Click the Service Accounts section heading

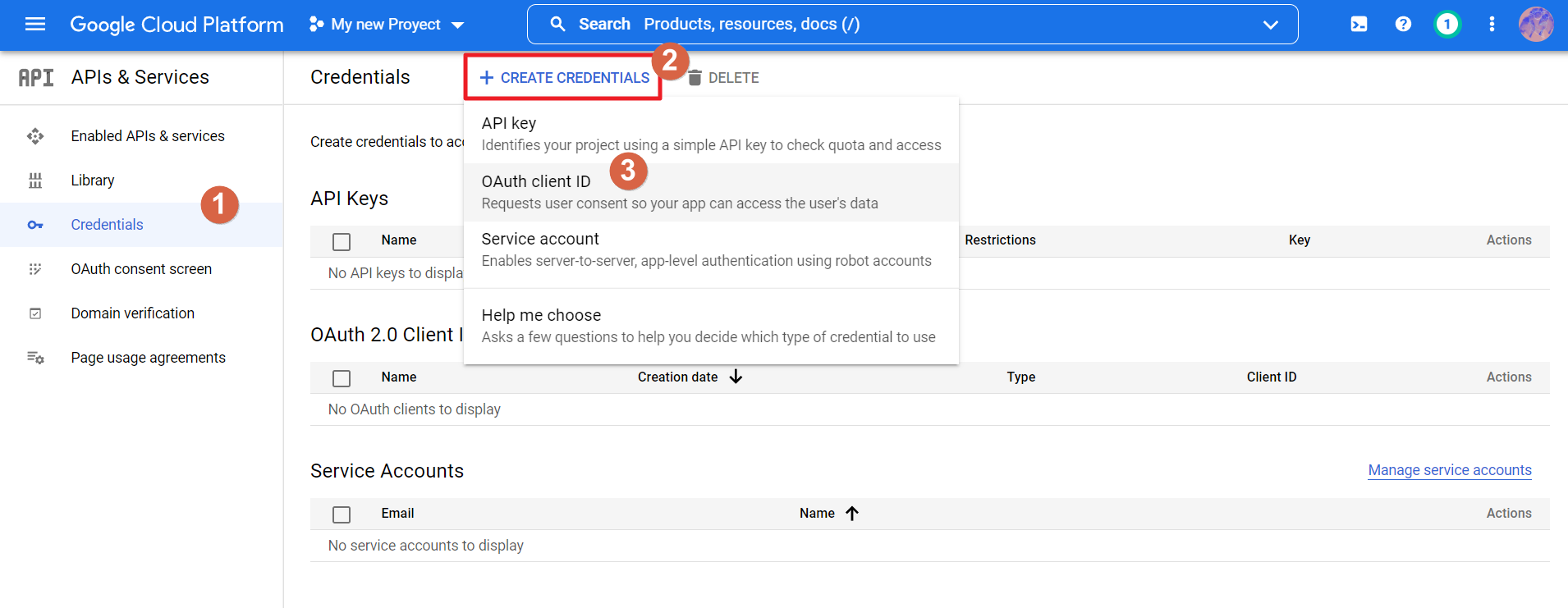387,471
